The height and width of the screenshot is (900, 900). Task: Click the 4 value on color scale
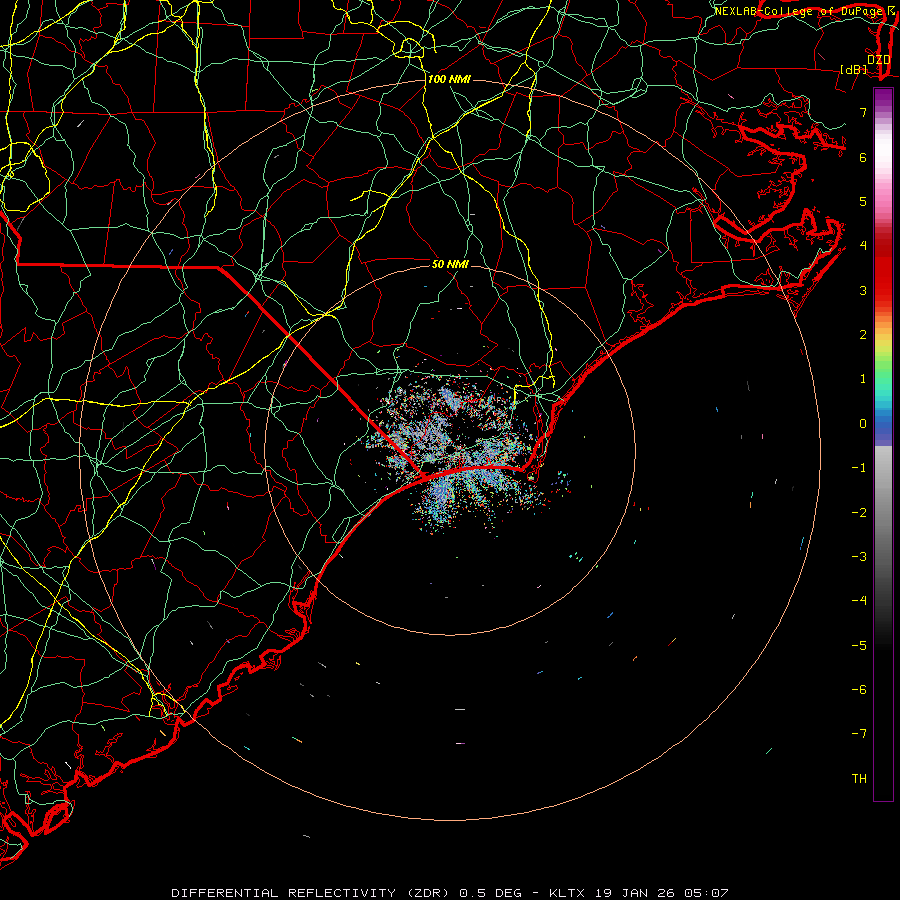pyautogui.click(x=863, y=245)
